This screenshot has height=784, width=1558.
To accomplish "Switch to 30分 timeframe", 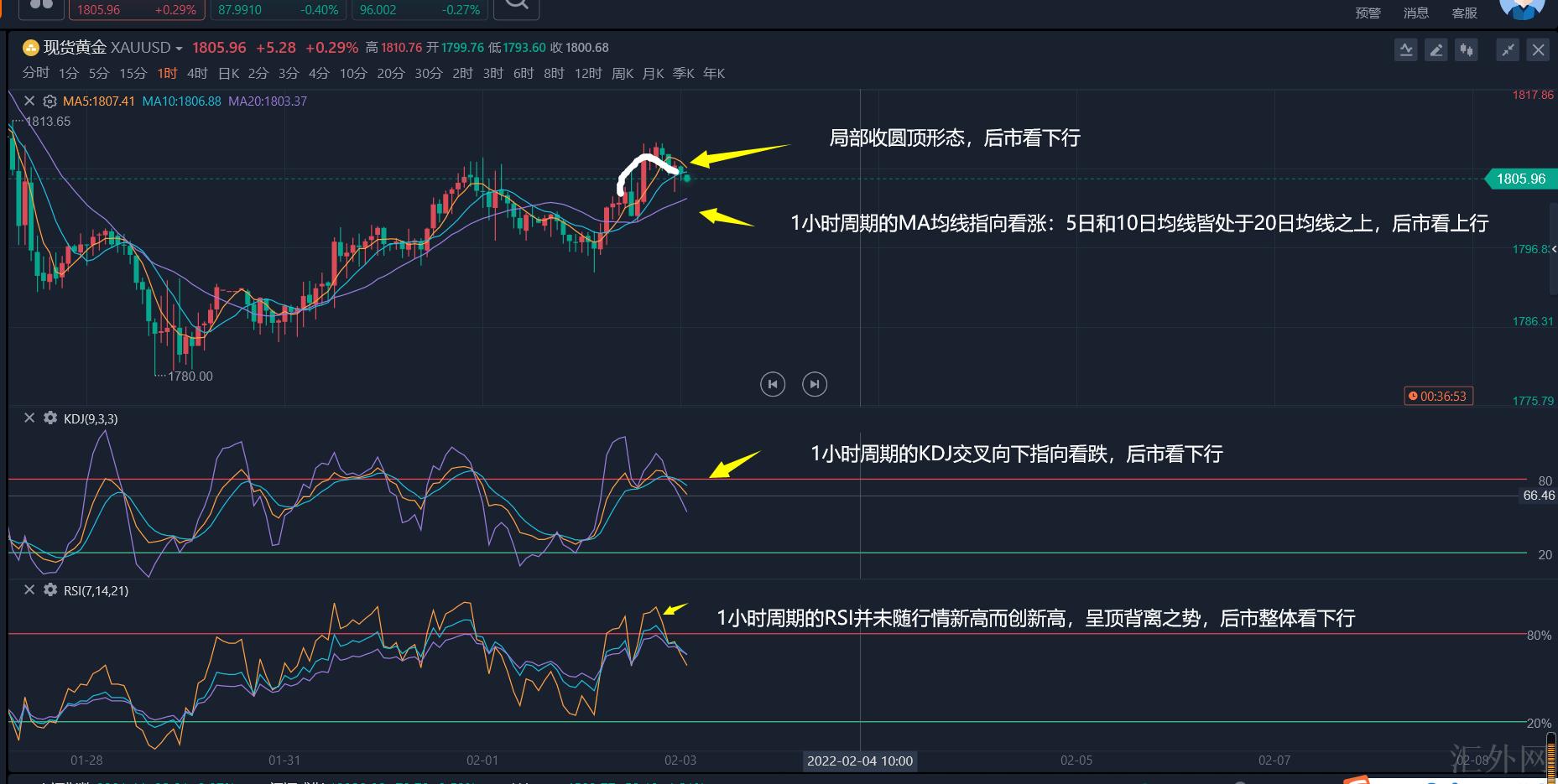I will (429, 73).
